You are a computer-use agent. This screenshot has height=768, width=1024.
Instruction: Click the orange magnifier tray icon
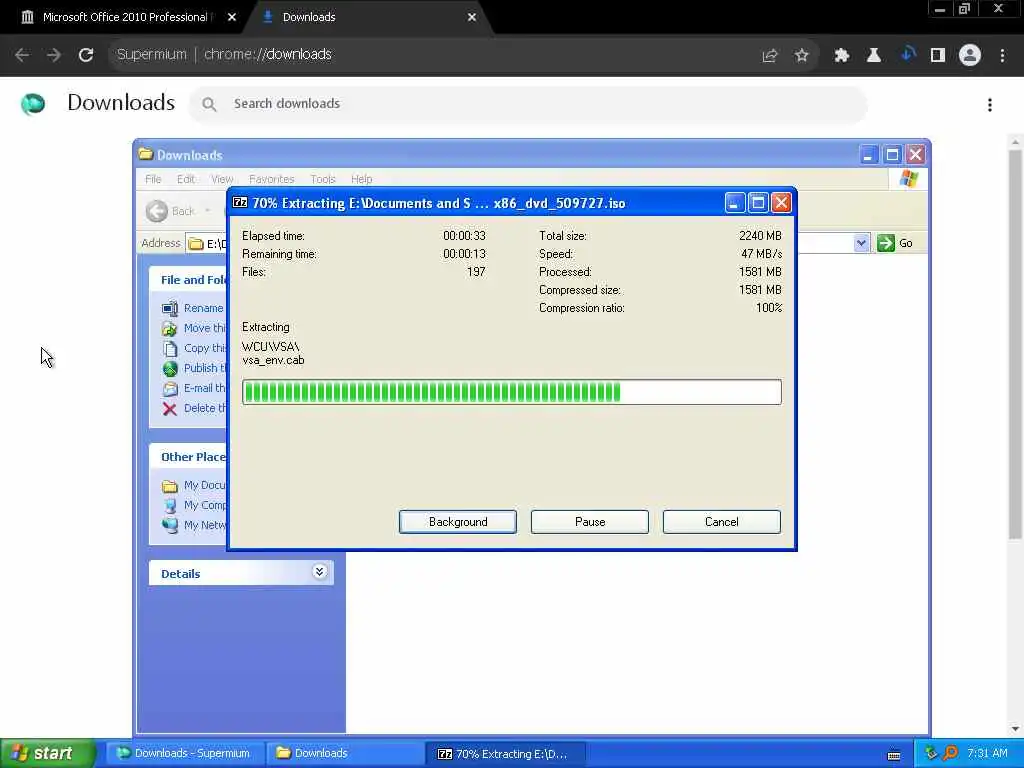[x=950, y=754]
